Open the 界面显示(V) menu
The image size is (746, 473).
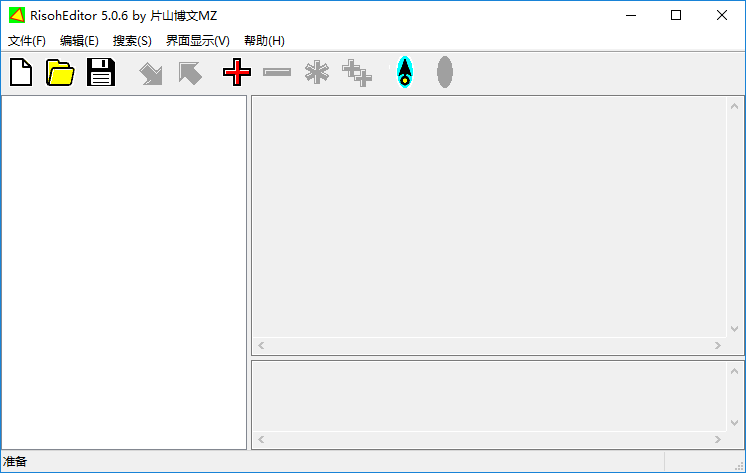[x=197, y=41]
